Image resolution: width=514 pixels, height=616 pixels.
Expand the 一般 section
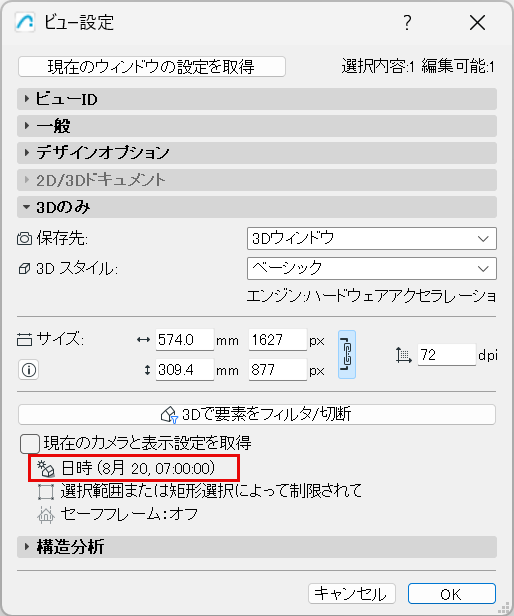coord(257,126)
